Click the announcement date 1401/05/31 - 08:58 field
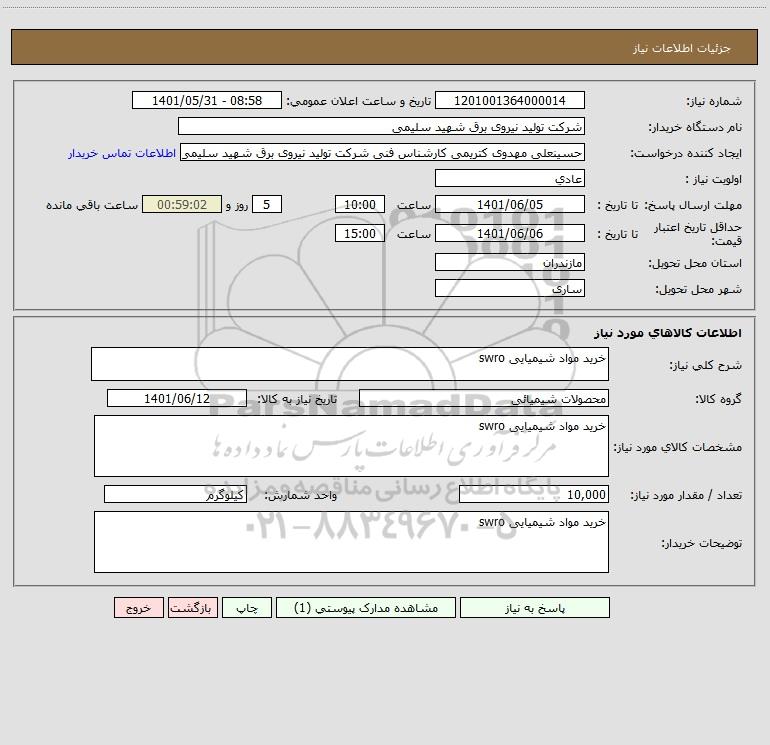 pyautogui.click(x=207, y=100)
